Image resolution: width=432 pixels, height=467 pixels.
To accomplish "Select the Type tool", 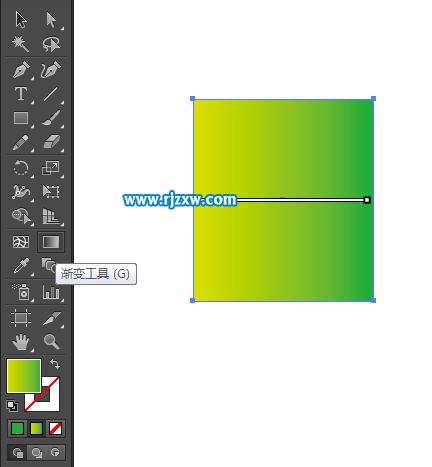I will pos(21,94).
